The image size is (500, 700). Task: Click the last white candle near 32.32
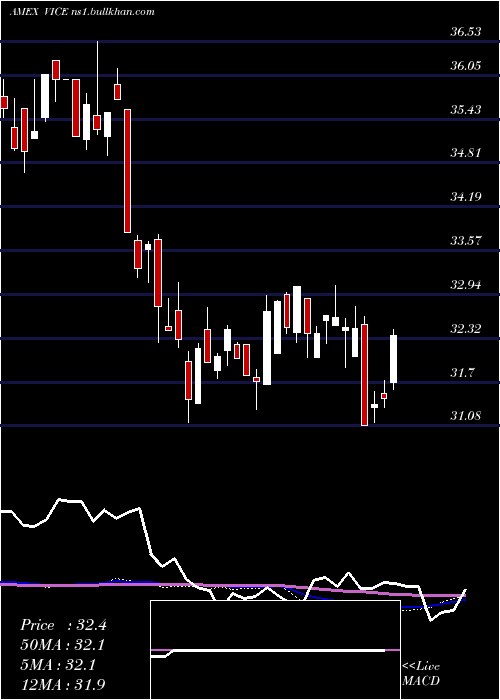click(393, 359)
